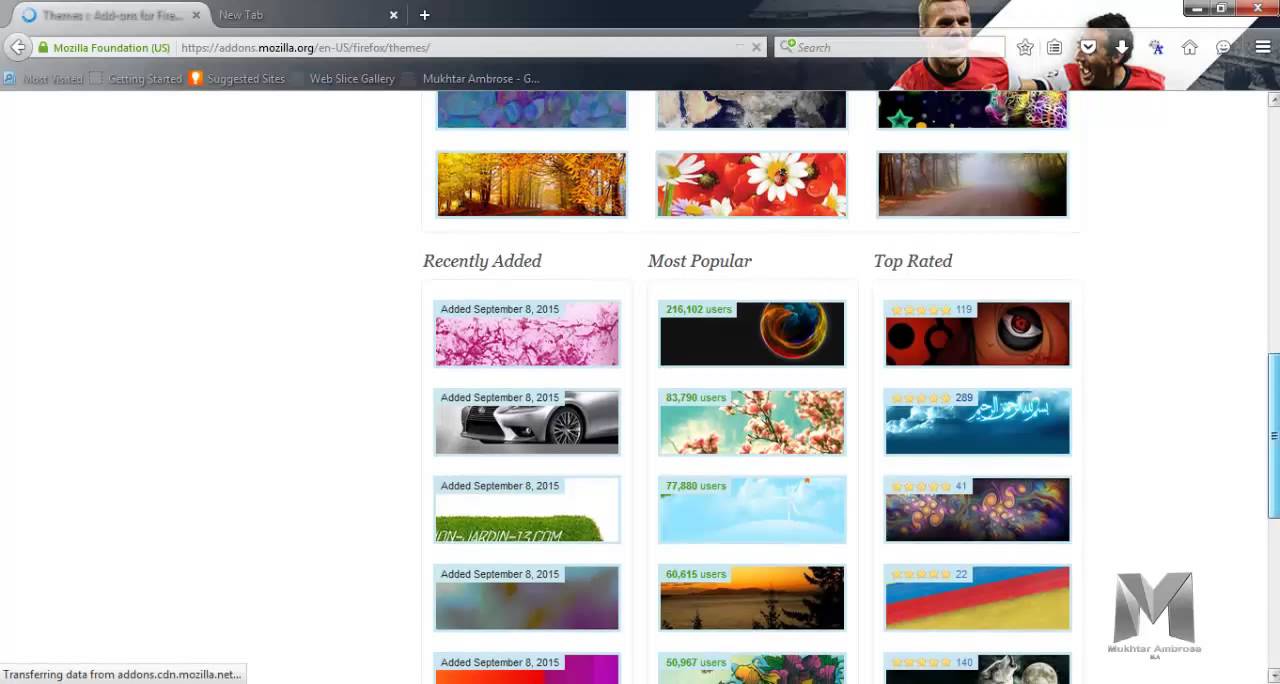Open the URL history dropdown arrow
Viewport: 1280px width, 684px height.
[x=740, y=47]
